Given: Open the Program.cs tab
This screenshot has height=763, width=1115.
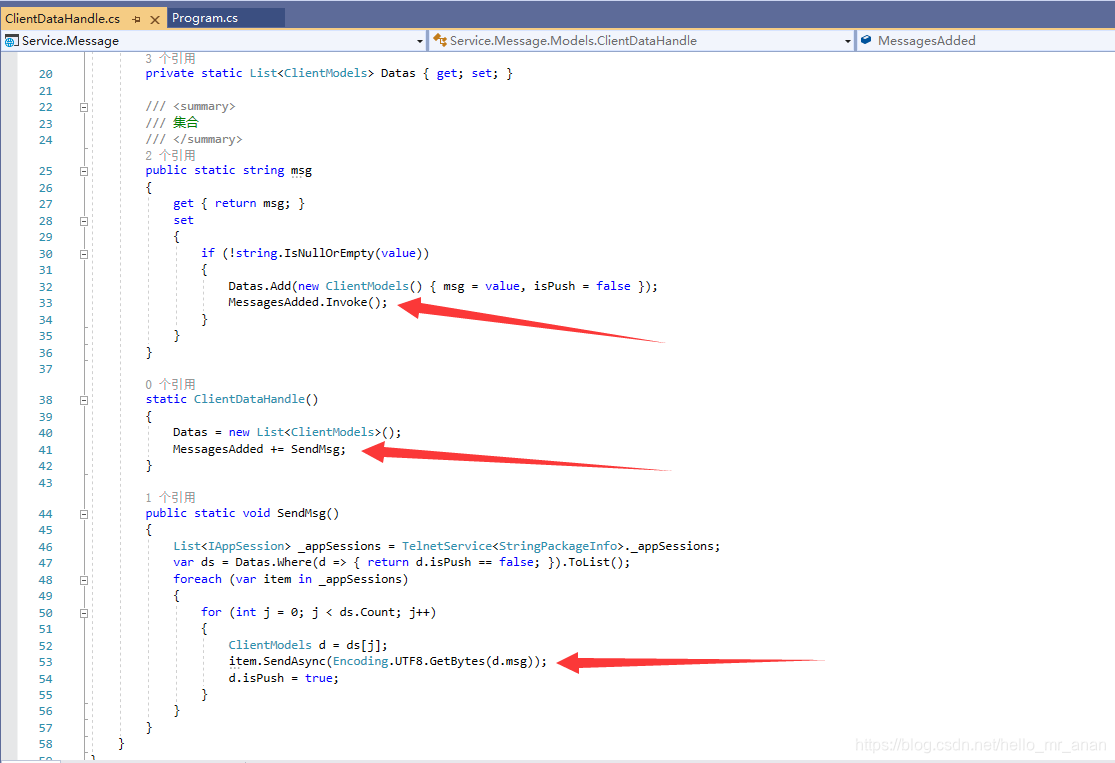Looking at the screenshot, I should coord(205,18).
